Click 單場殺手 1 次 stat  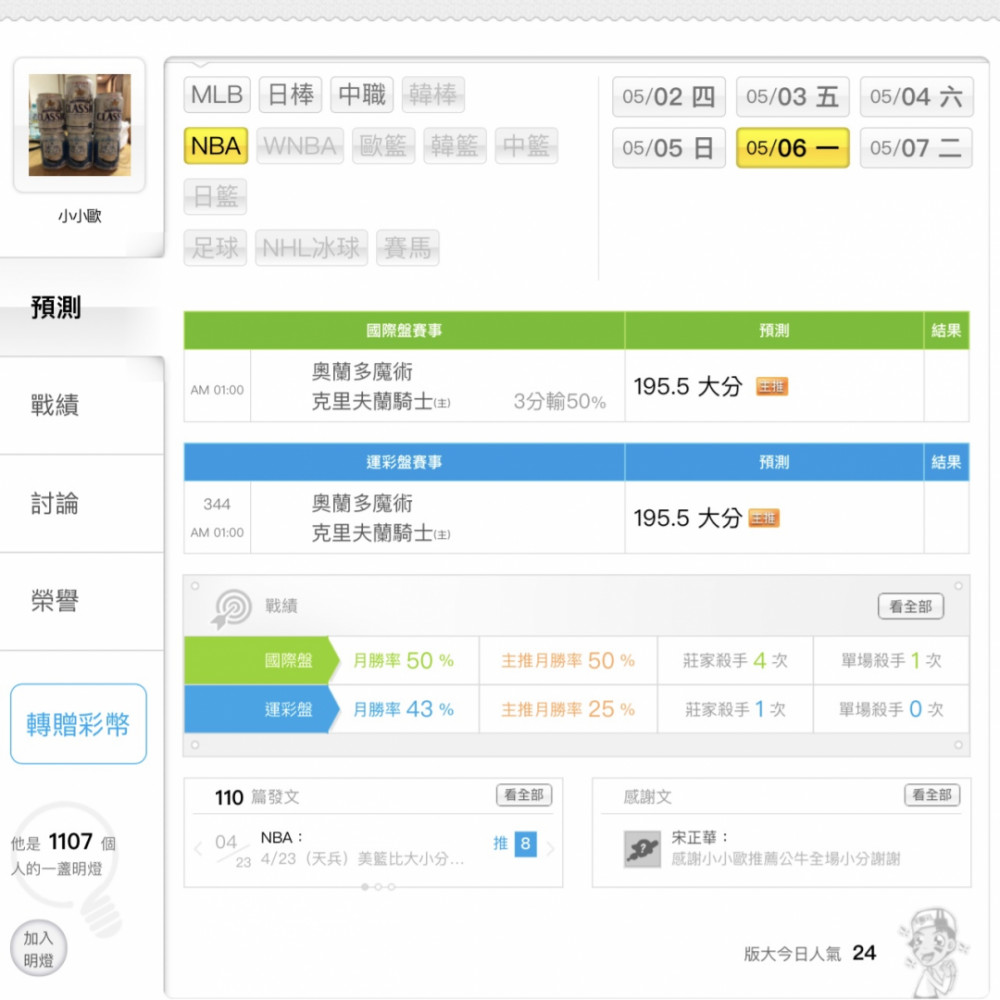tap(890, 660)
